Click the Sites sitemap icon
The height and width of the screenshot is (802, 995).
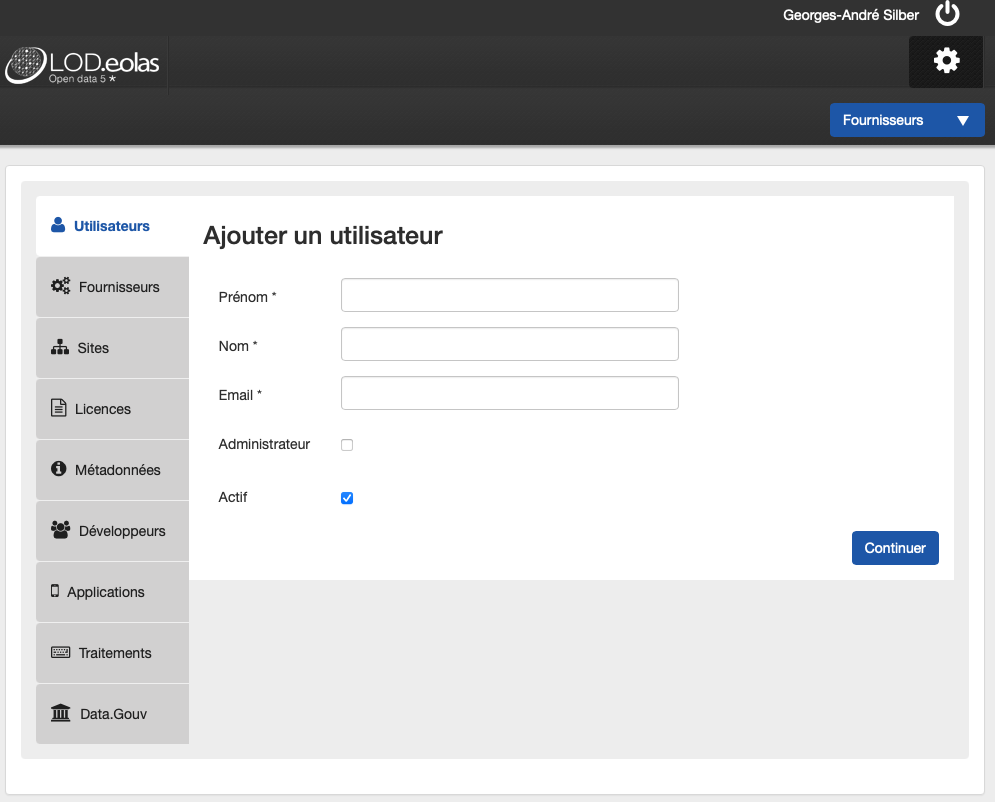tap(60, 347)
